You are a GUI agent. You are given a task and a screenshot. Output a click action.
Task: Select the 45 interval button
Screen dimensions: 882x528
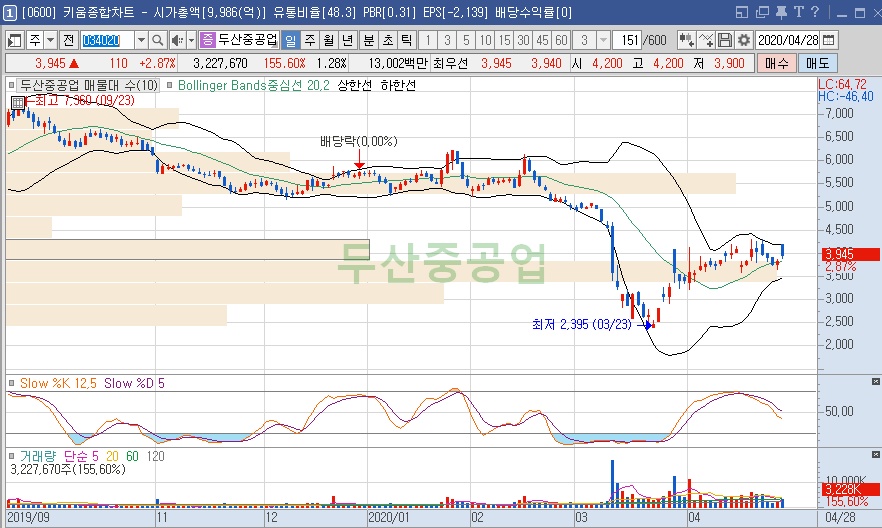pos(542,40)
